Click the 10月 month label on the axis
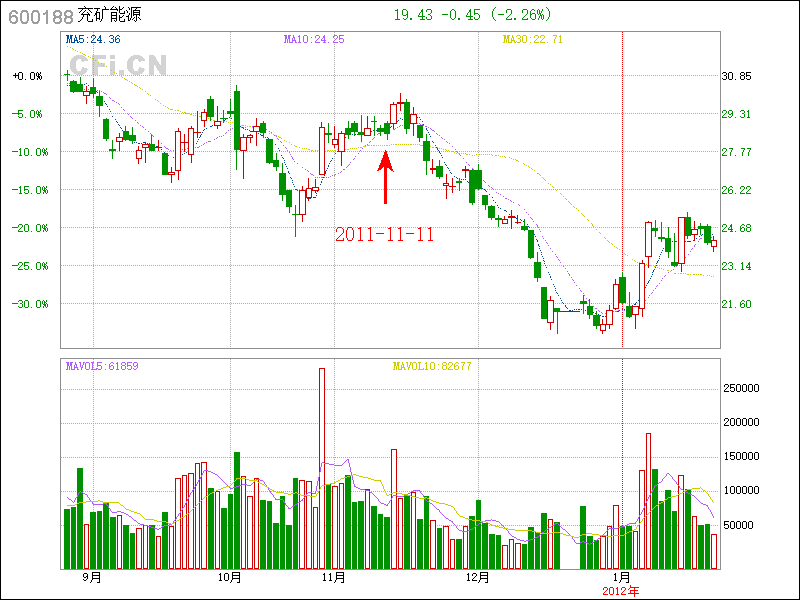800x600 pixels. 229,578
